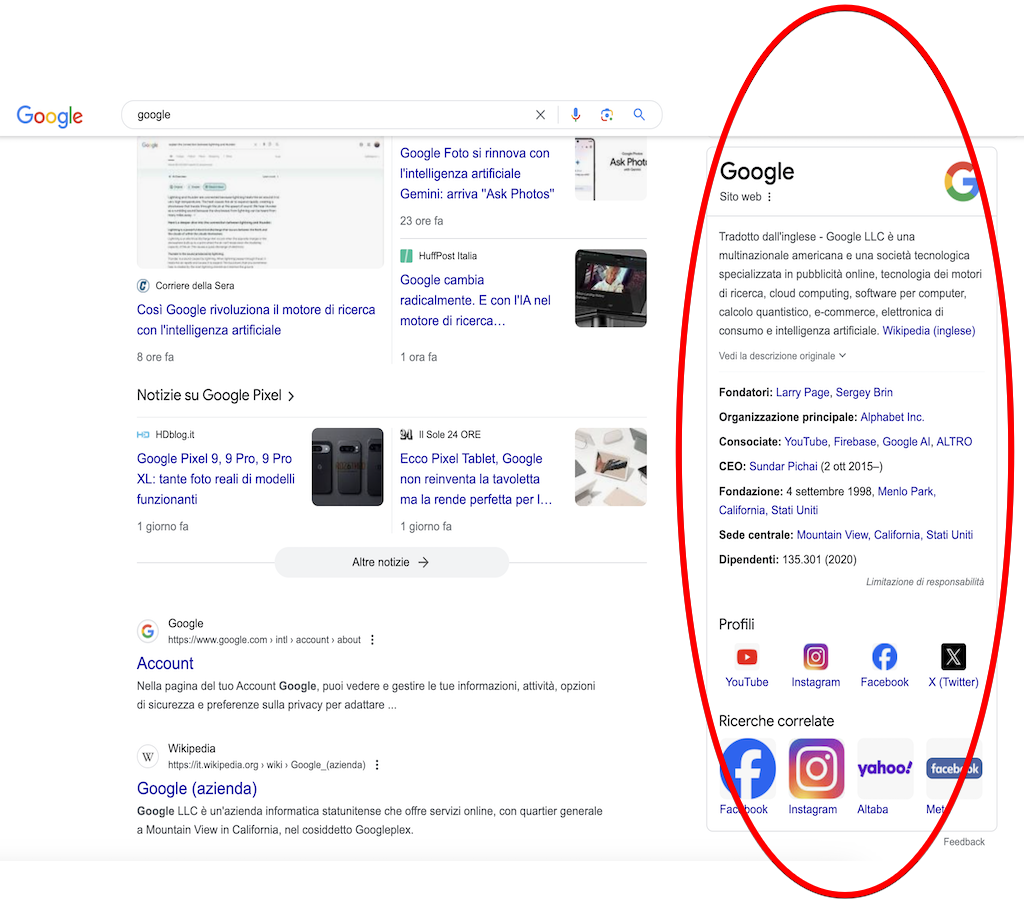
Task: Click the HDblog.it source icon
Action: pos(143,434)
